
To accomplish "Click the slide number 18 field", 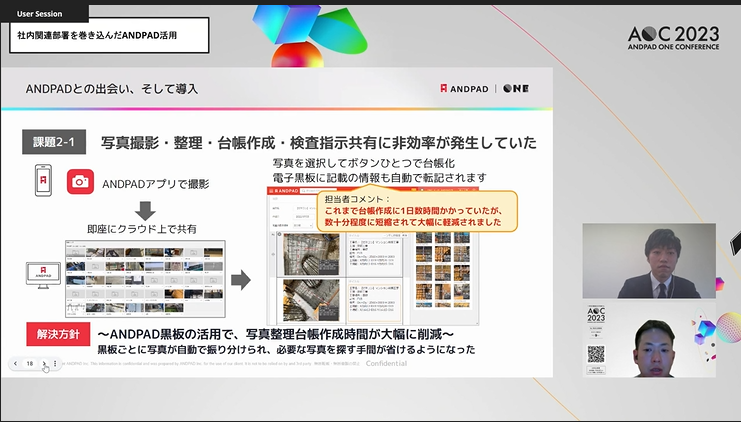I will [x=30, y=363].
